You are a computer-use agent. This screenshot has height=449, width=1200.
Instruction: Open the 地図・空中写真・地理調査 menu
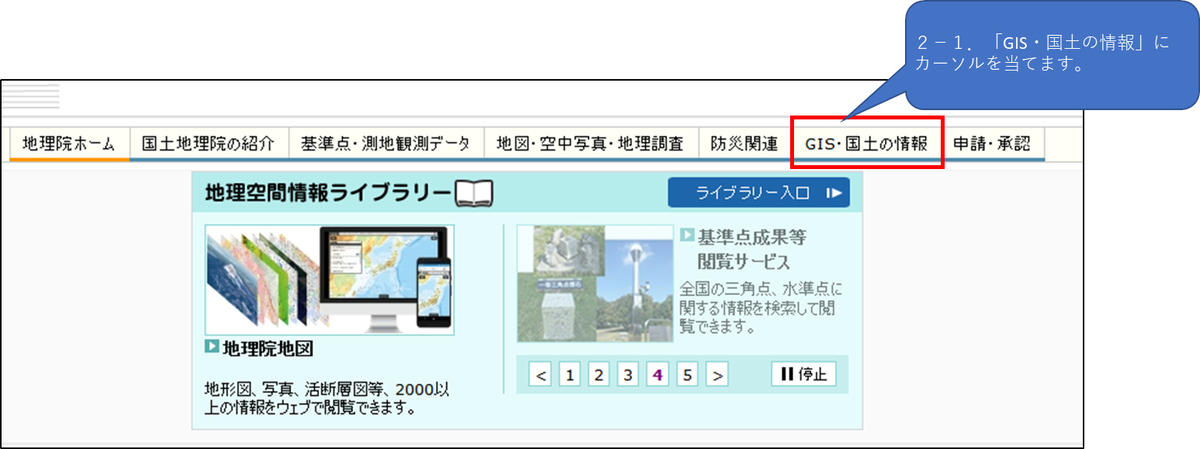[x=590, y=143]
